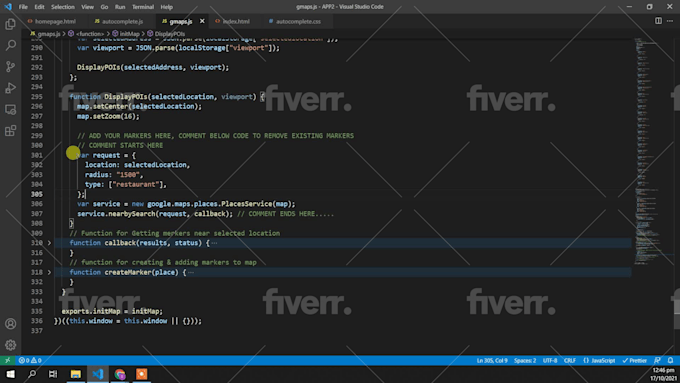
Task: Click the VS Code logo in title bar
Action: coord(8,7)
